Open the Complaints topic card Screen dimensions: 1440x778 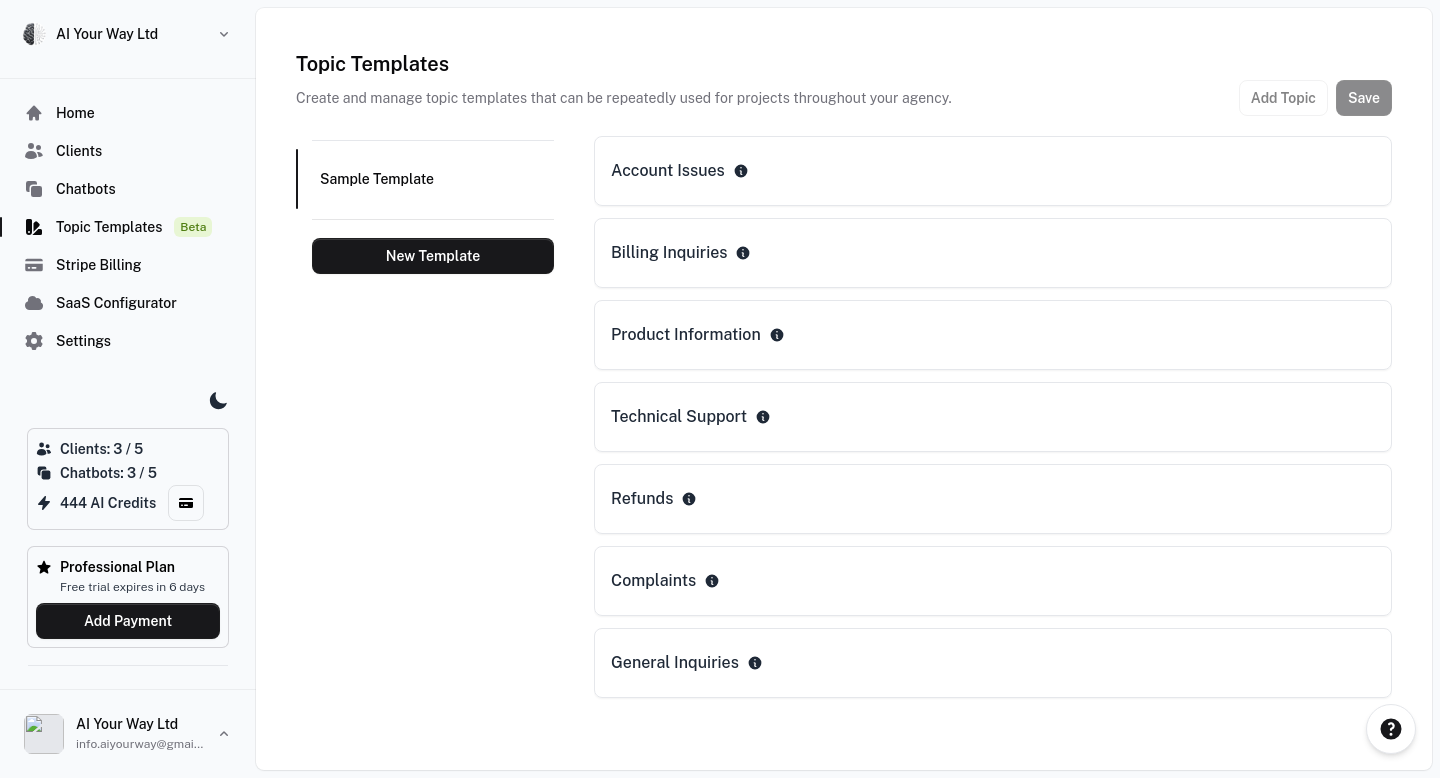pyautogui.click(x=992, y=581)
